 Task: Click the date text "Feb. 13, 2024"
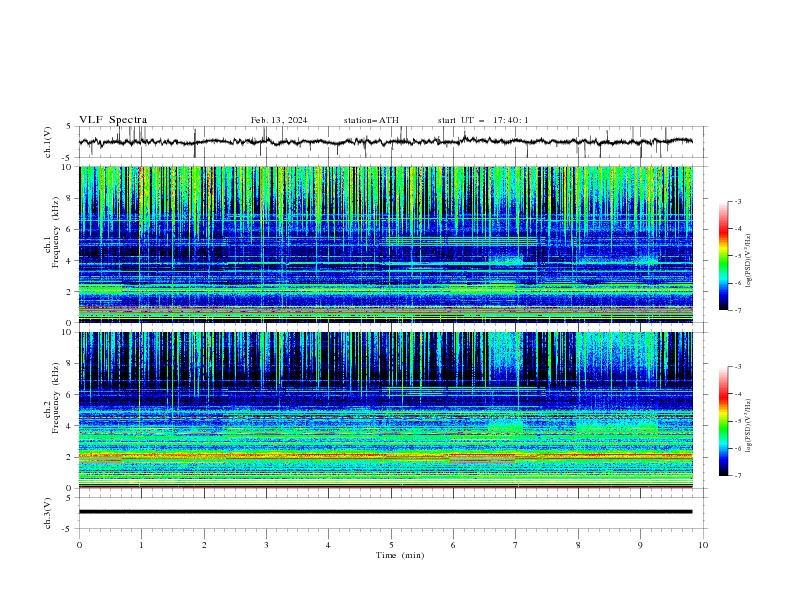click(279, 120)
